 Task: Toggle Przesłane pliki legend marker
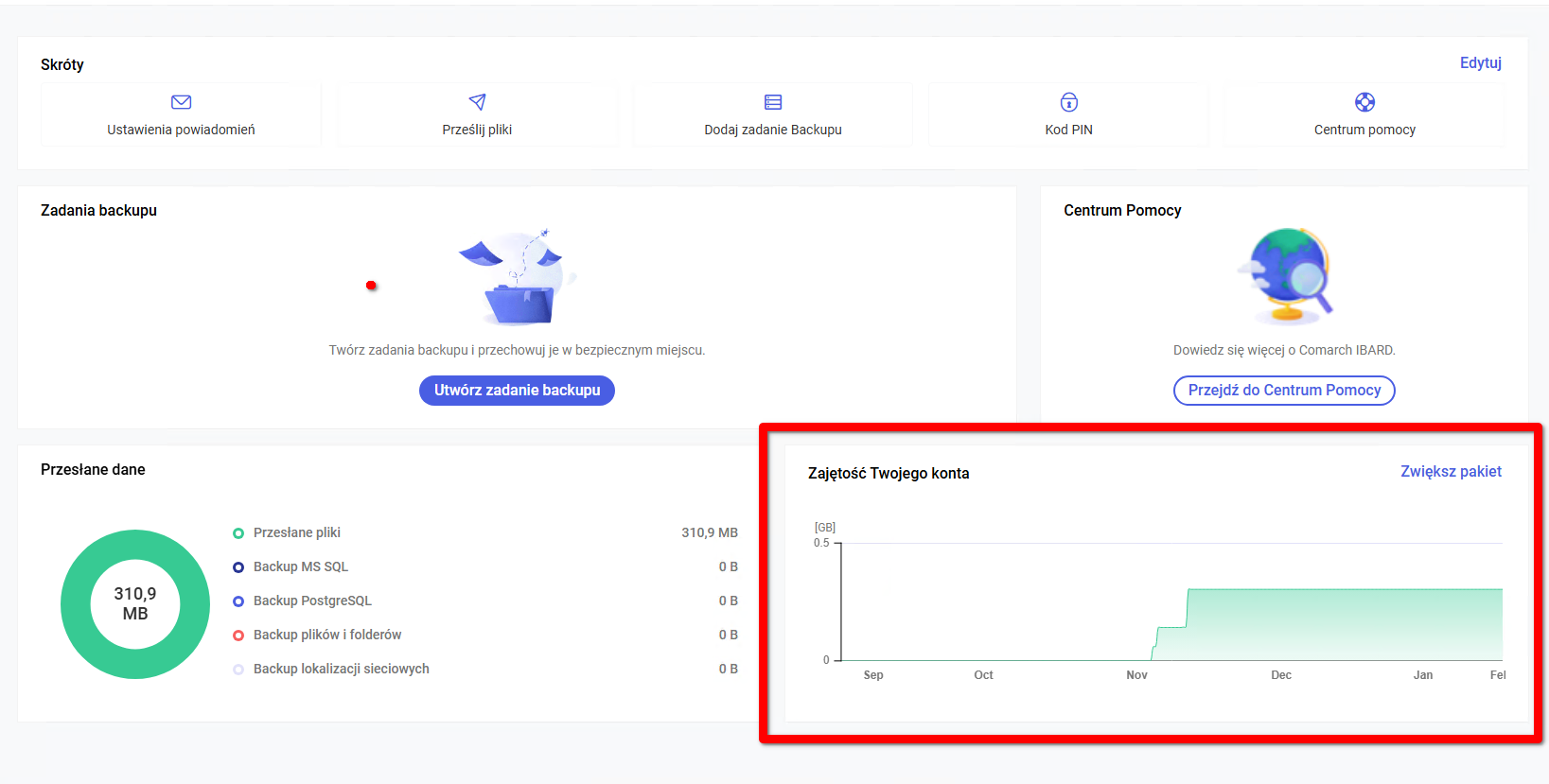[x=238, y=533]
